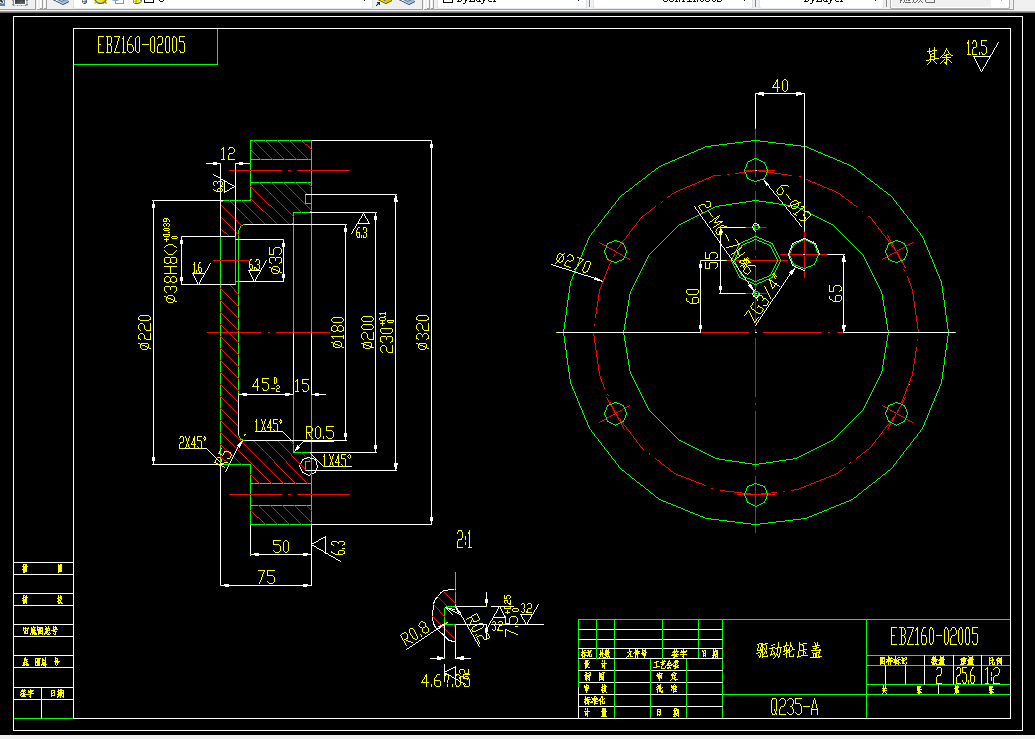Image resolution: width=1035 pixels, height=739 pixels.
Task: Click the Layer Previous icon
Action: [409, 2]
